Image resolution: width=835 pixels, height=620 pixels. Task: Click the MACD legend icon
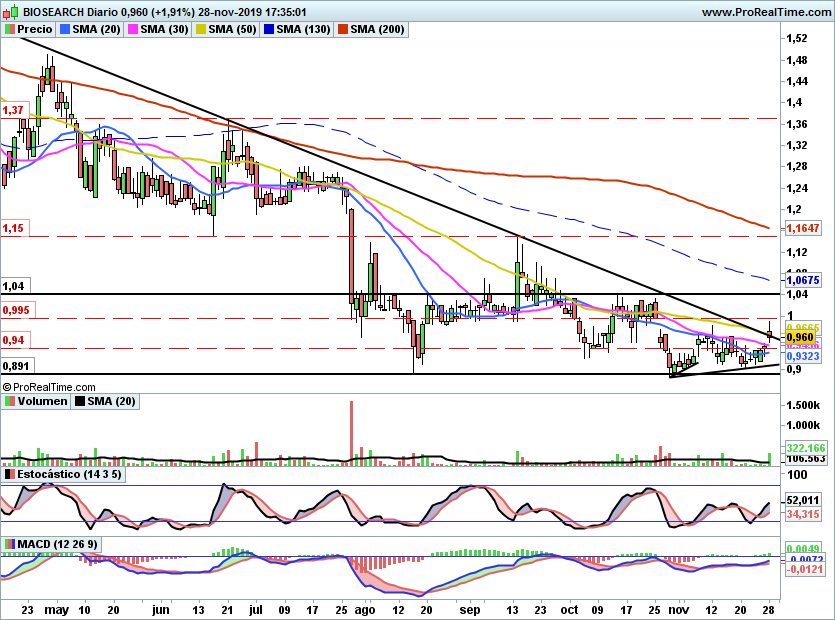coord(10,544)
